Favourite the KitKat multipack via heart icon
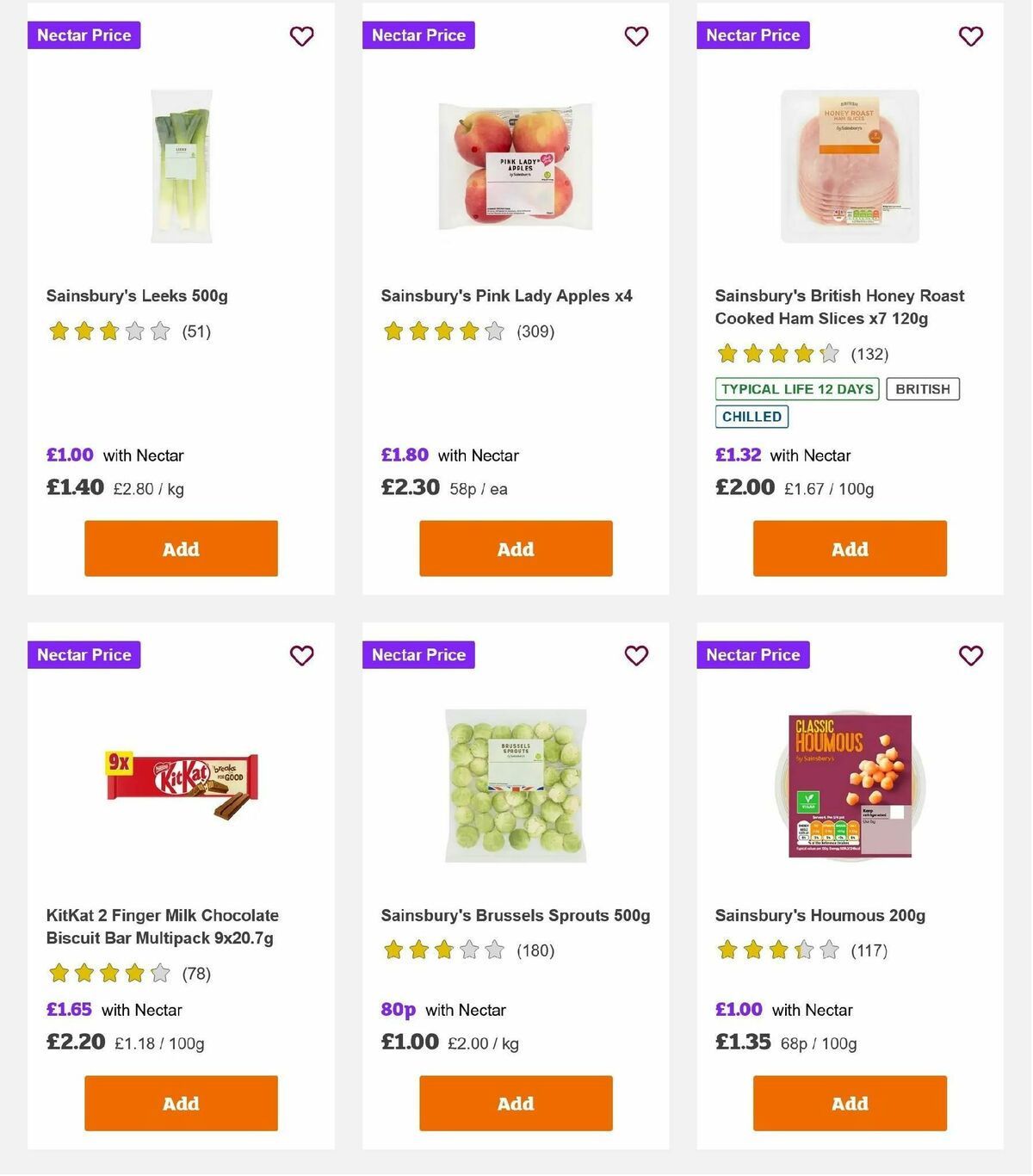Screen dimensions: 1033x1176 tap(301, 655)
